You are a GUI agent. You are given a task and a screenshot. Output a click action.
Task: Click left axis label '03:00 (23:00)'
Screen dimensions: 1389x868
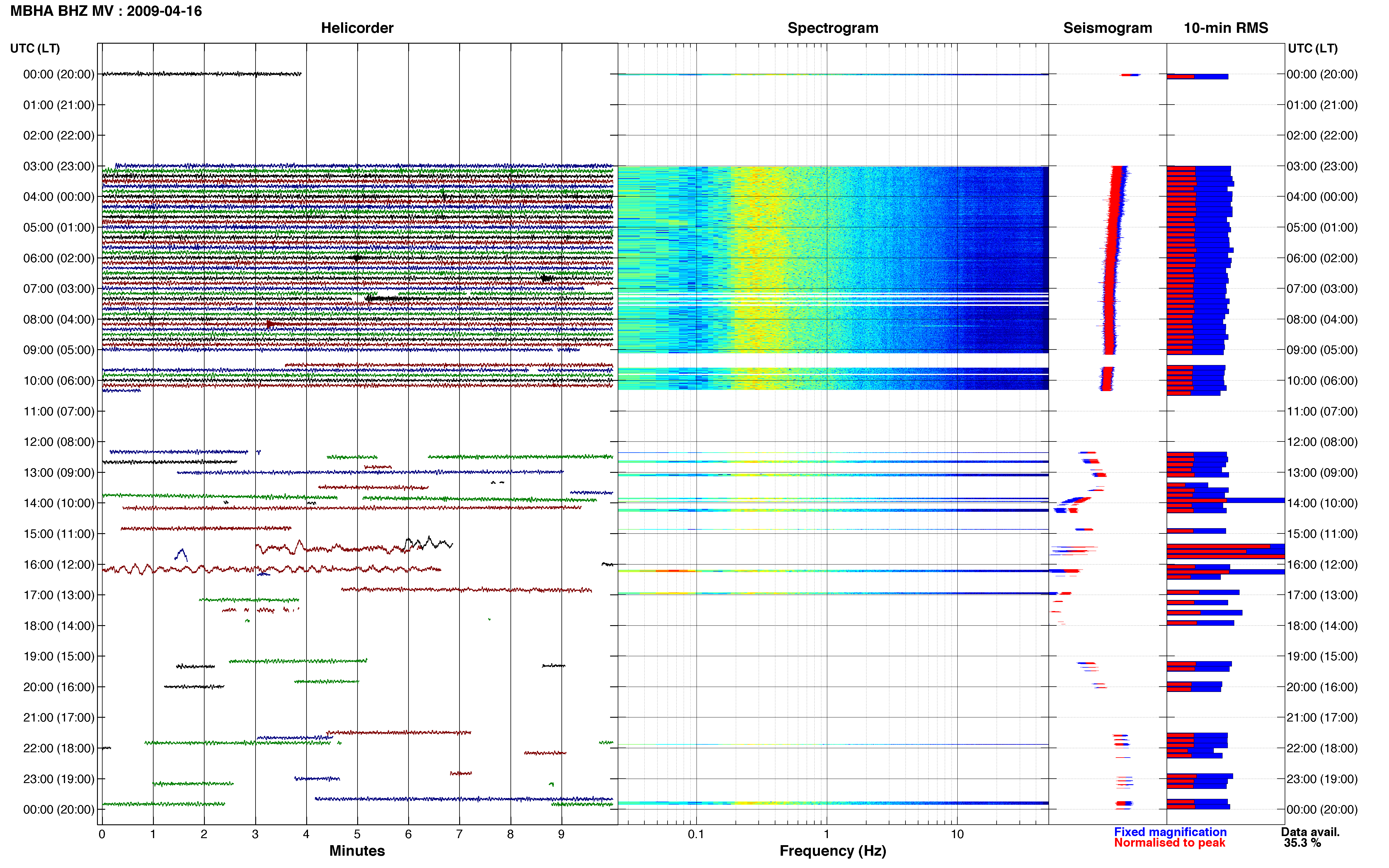(59, 166)
